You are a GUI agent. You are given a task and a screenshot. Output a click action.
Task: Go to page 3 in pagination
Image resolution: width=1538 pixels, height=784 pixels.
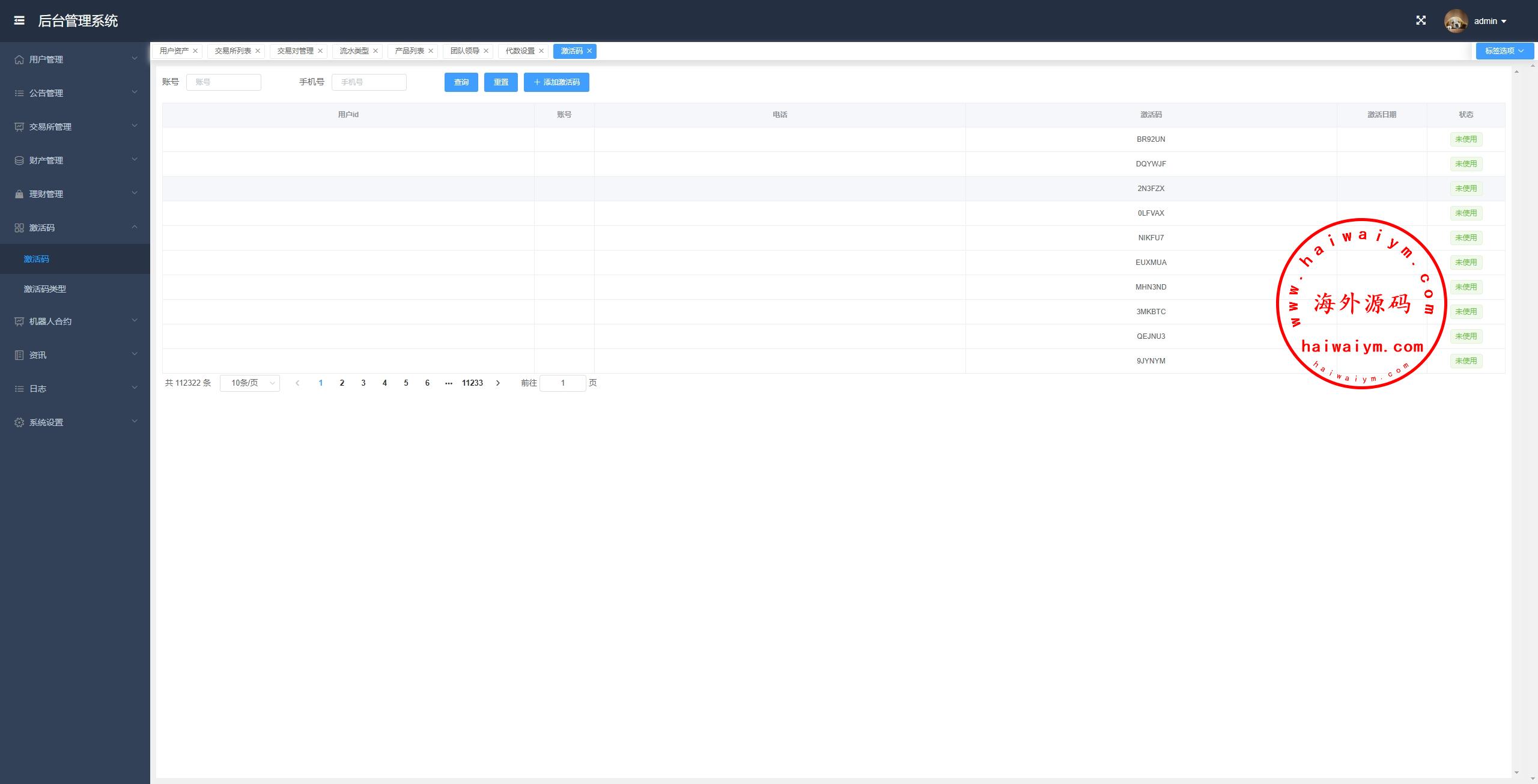363,383
